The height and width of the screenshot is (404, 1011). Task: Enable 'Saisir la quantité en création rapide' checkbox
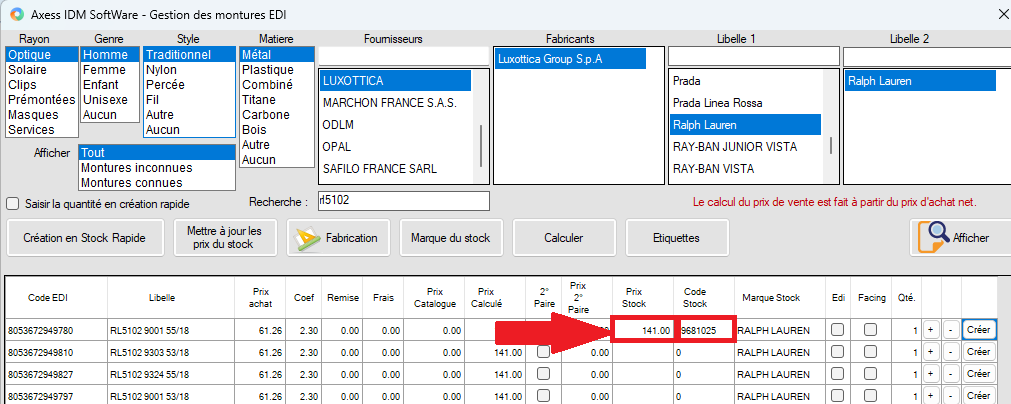click(x=13, y=203)
